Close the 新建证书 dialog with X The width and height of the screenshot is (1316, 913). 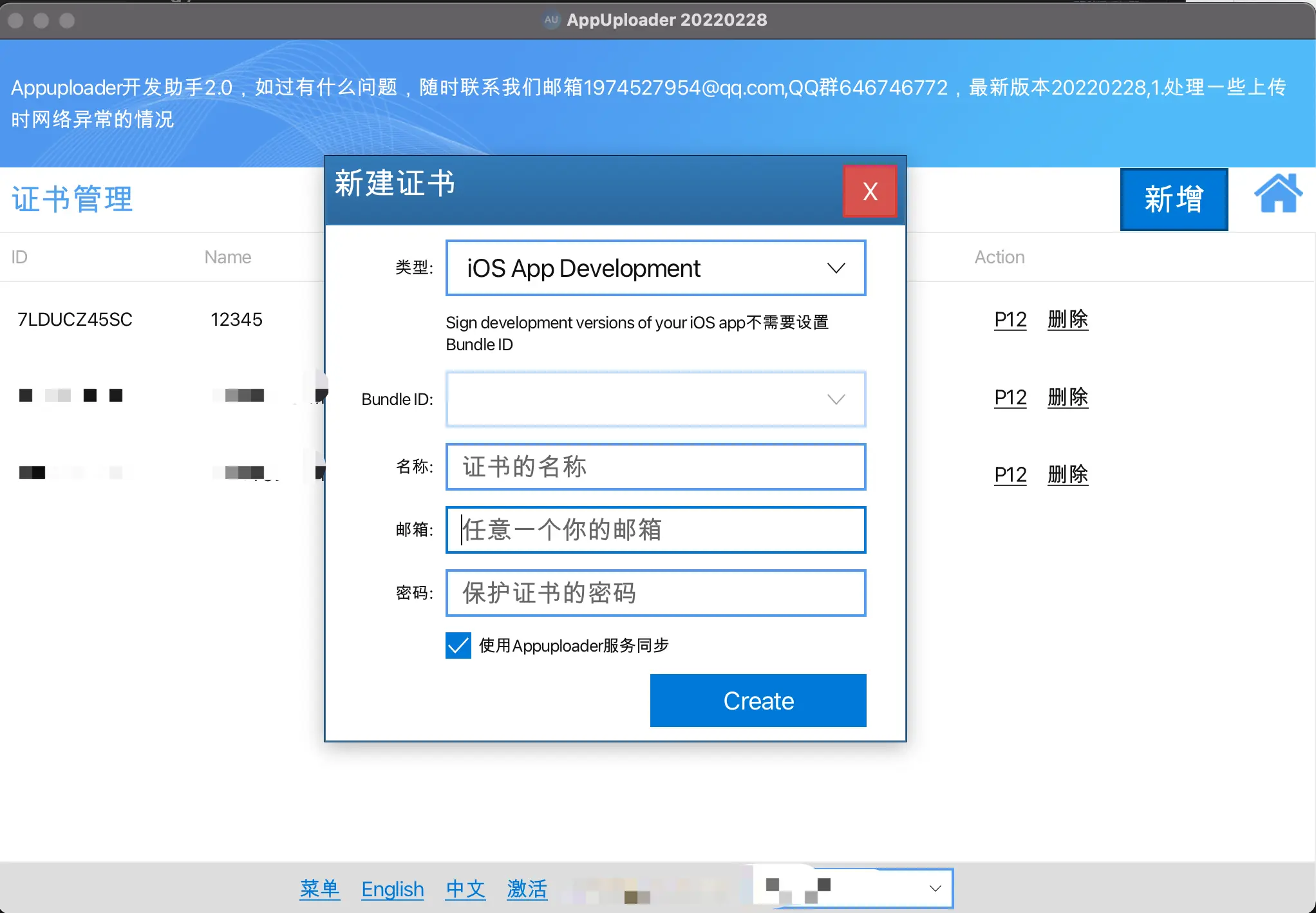pyautogui.click(x=870, y=191)
